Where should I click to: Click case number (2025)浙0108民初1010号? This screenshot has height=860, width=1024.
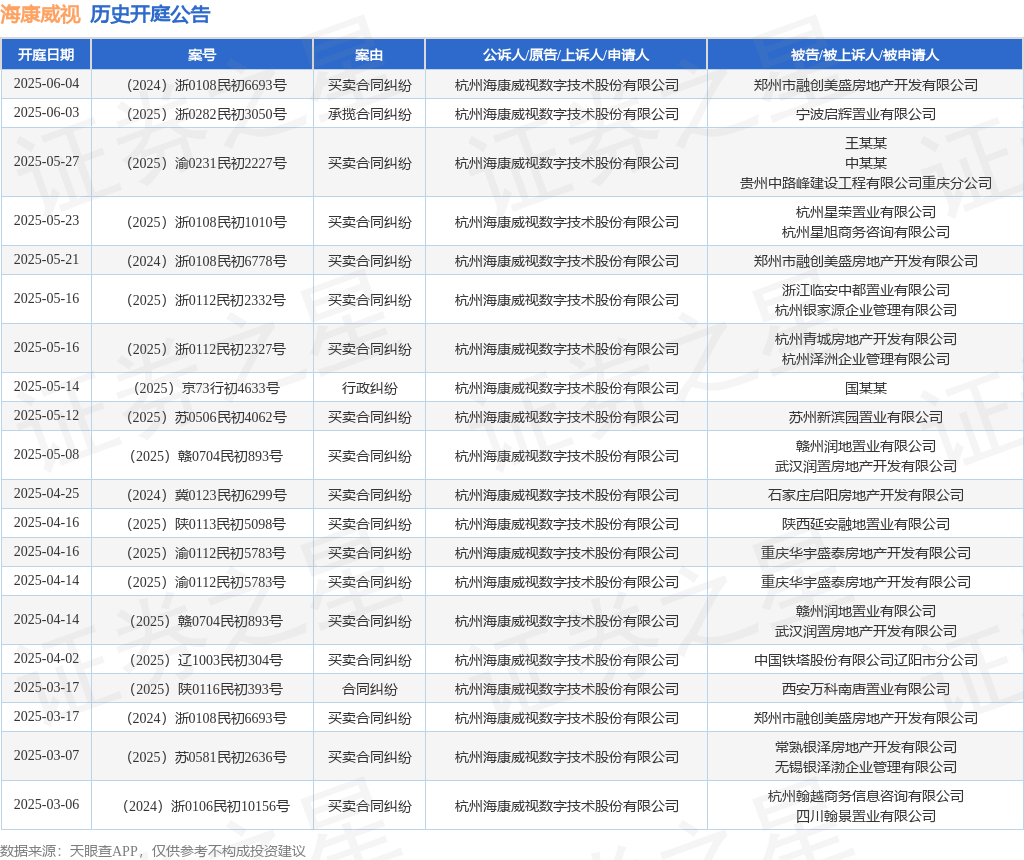coord(206,222)
